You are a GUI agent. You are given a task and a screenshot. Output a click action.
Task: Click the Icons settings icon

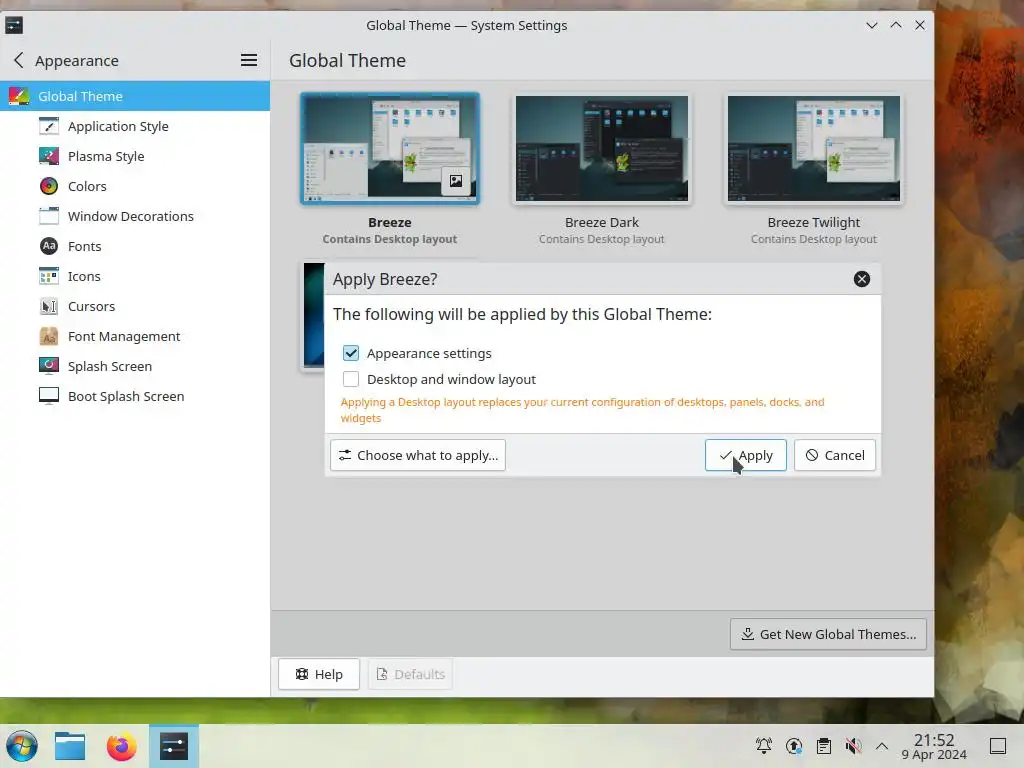tap(49, 276)
